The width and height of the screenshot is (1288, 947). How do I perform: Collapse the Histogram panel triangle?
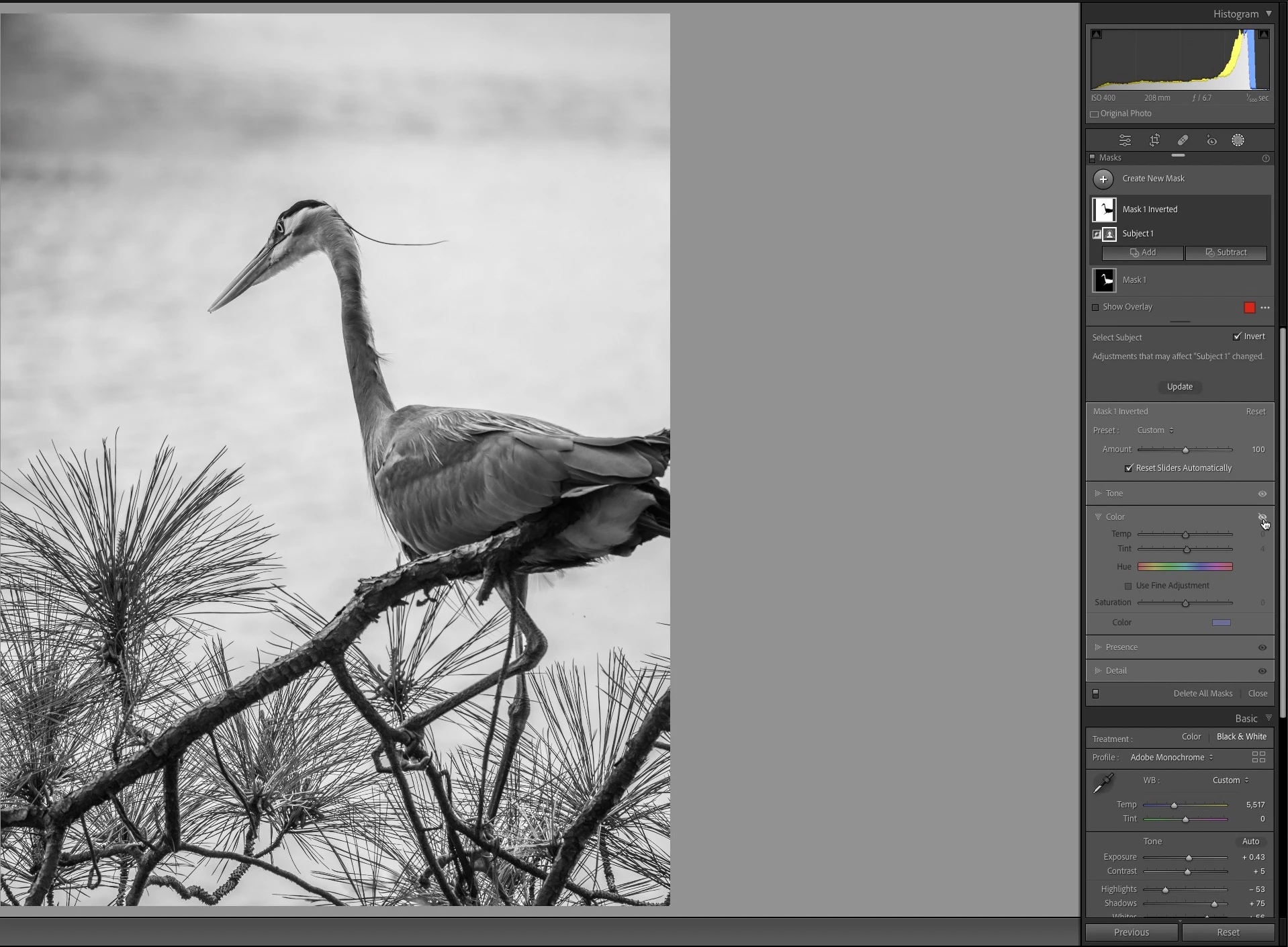(1269, 13)
